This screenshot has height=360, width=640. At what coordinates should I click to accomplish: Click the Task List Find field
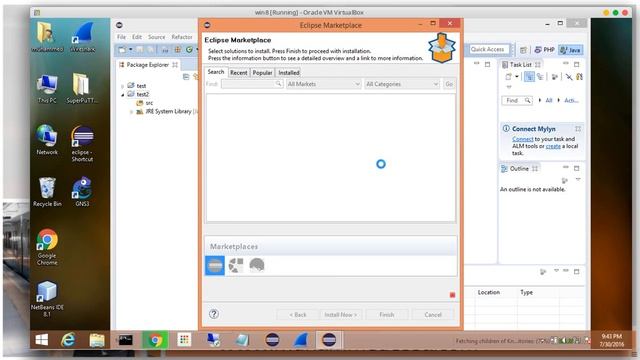[x=516, y=100]
